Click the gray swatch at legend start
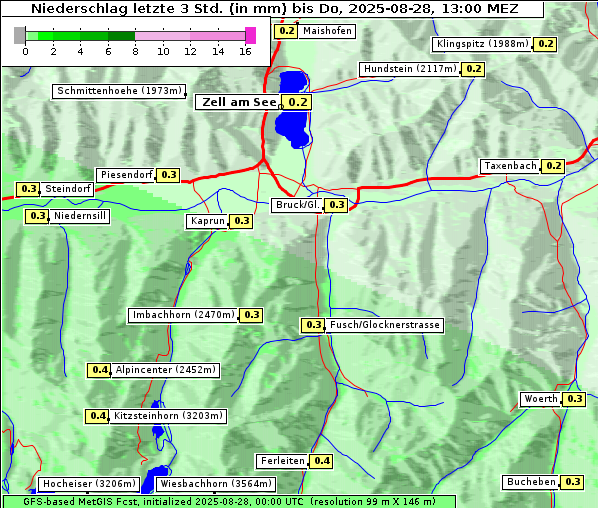This screenshot has width=598, height=508. (x=20, y=35)
